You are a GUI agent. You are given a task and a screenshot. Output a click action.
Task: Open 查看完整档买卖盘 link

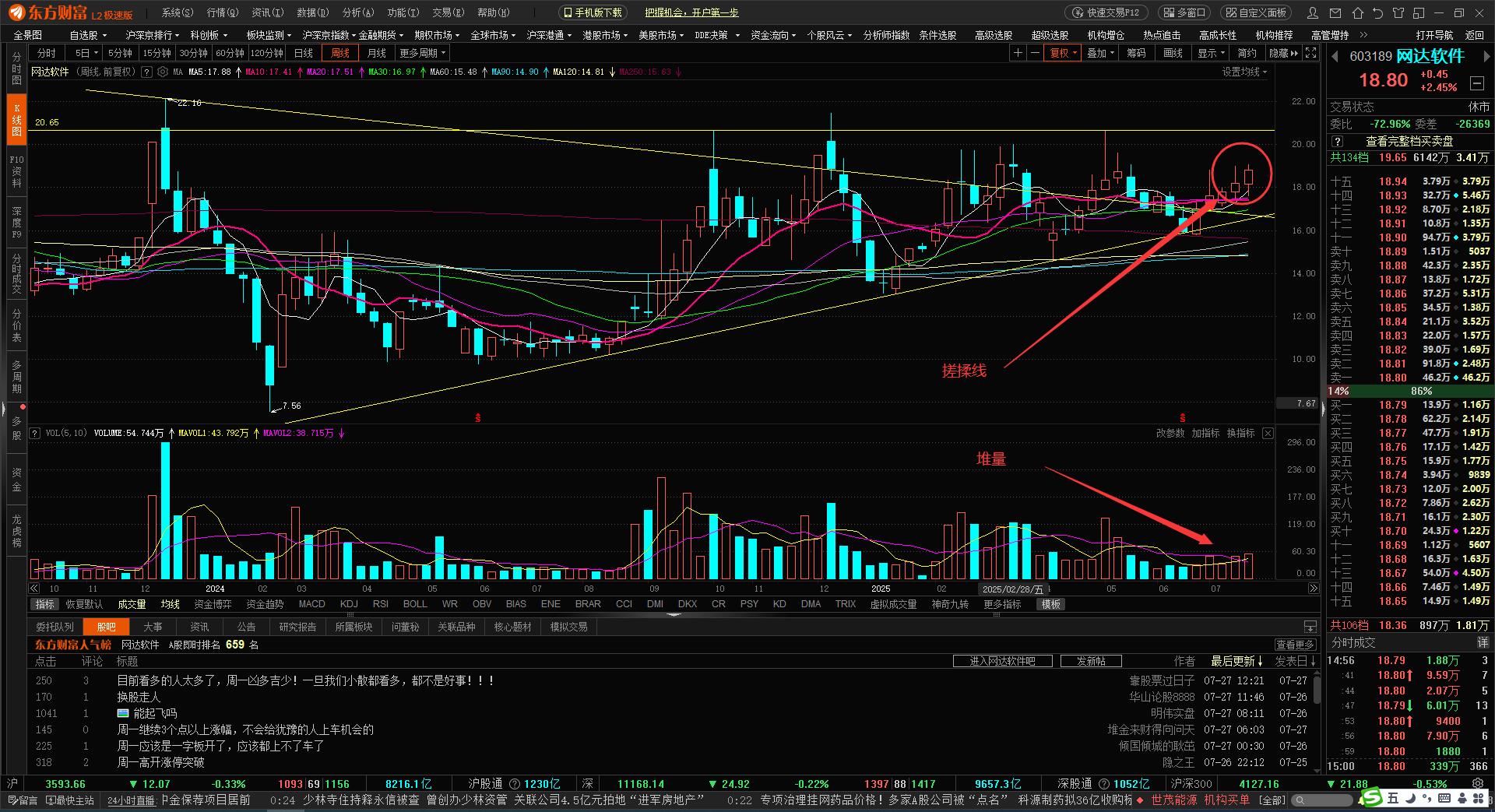(x=1409, y=141)
